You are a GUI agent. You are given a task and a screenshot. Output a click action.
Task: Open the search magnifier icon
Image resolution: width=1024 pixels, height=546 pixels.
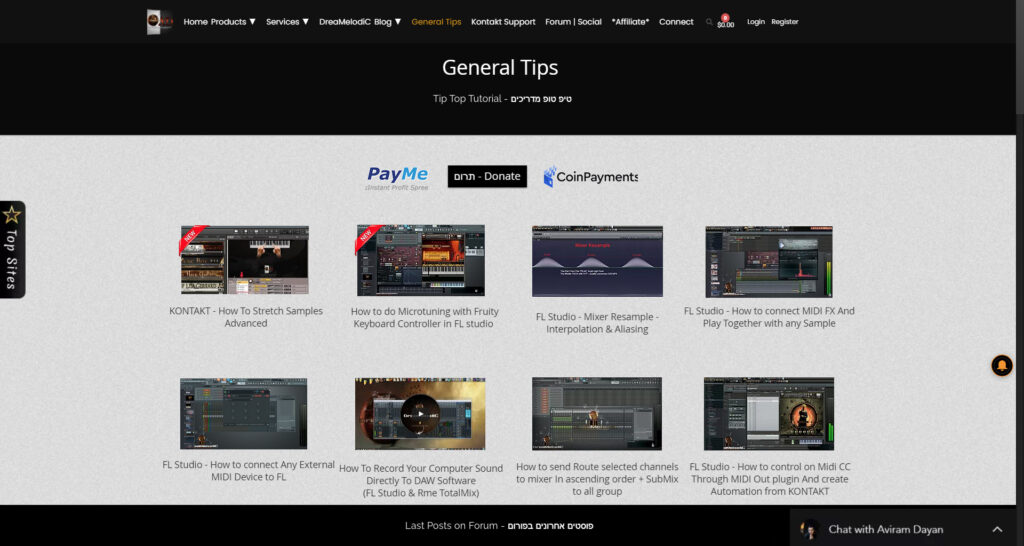point(709,22)
